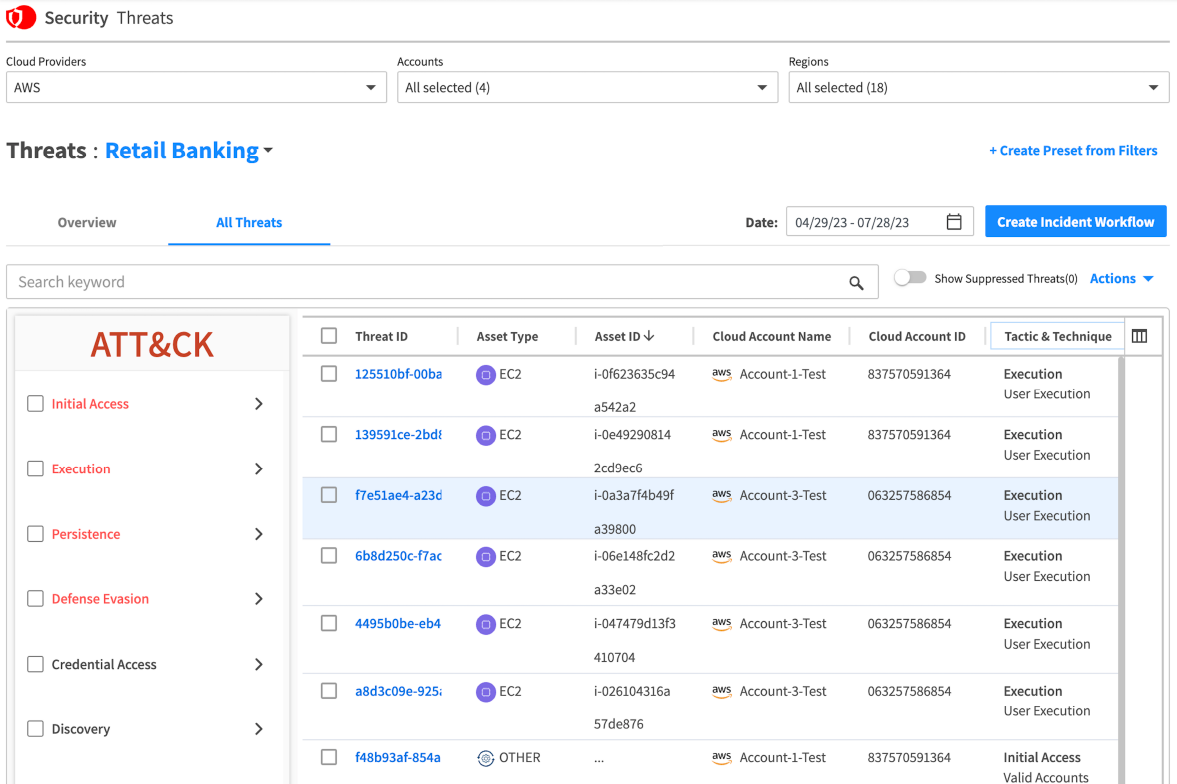Viewport: 1177px width, 784px height.
Task: Click Create Incident Workflow button
Action: pos(1076,222)
